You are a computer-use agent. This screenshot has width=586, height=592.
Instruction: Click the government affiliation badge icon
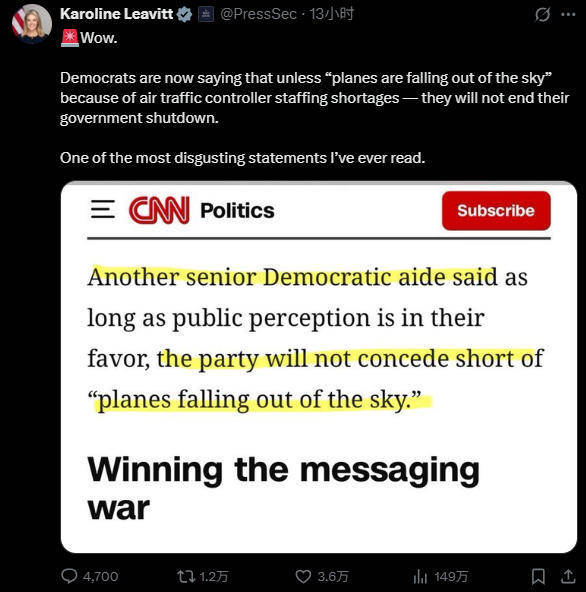[x=206, y=14]
